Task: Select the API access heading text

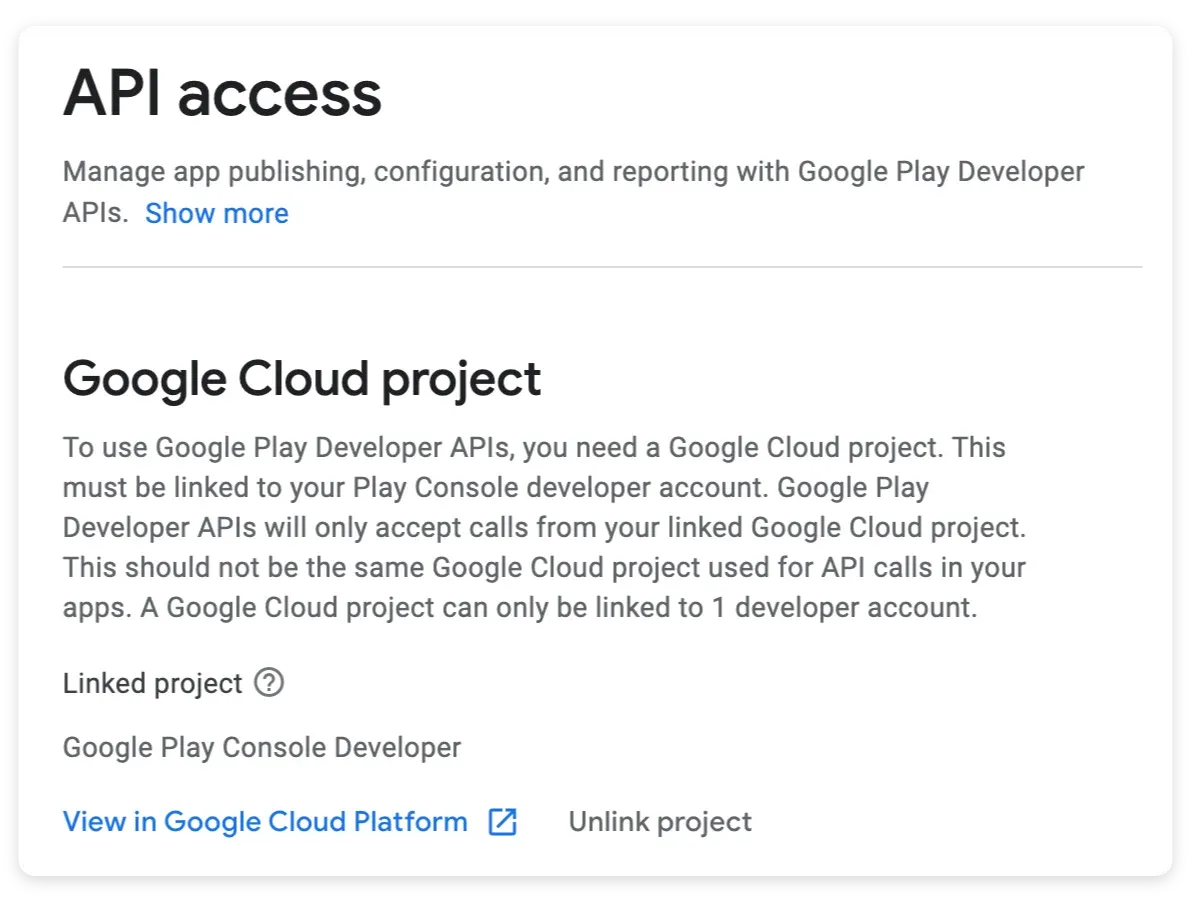Action: [x=222, y=94]
